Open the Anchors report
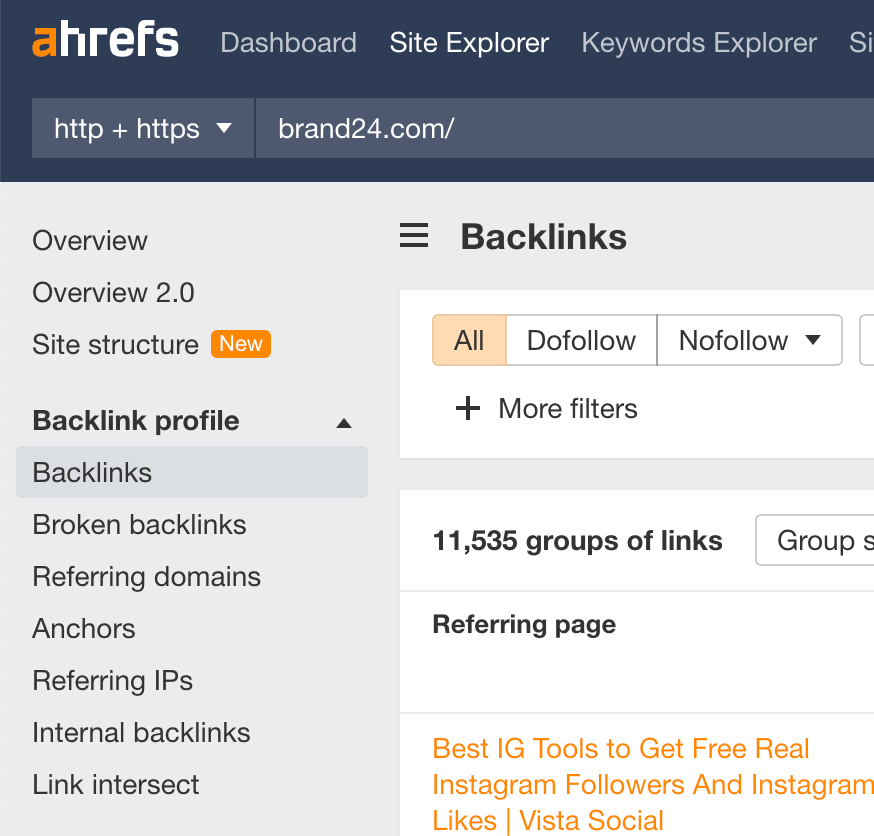The height and width of the screenshot is (836, 874). click(x=83, y=628)
